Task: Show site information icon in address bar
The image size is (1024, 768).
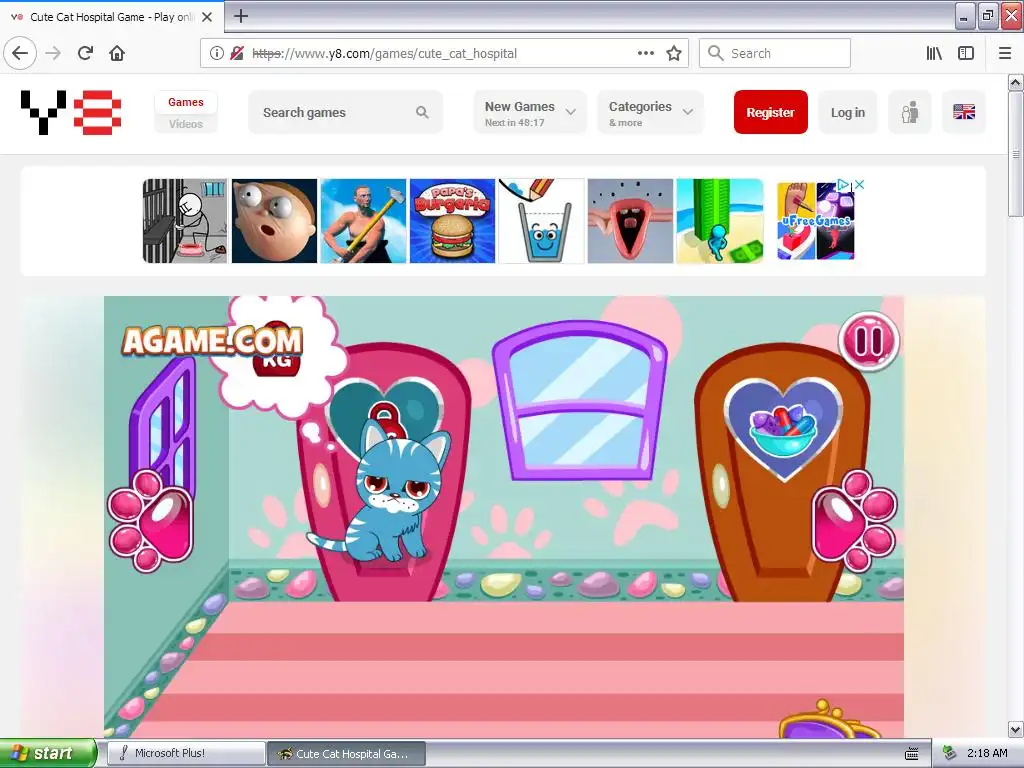Action: click(216, 53)
